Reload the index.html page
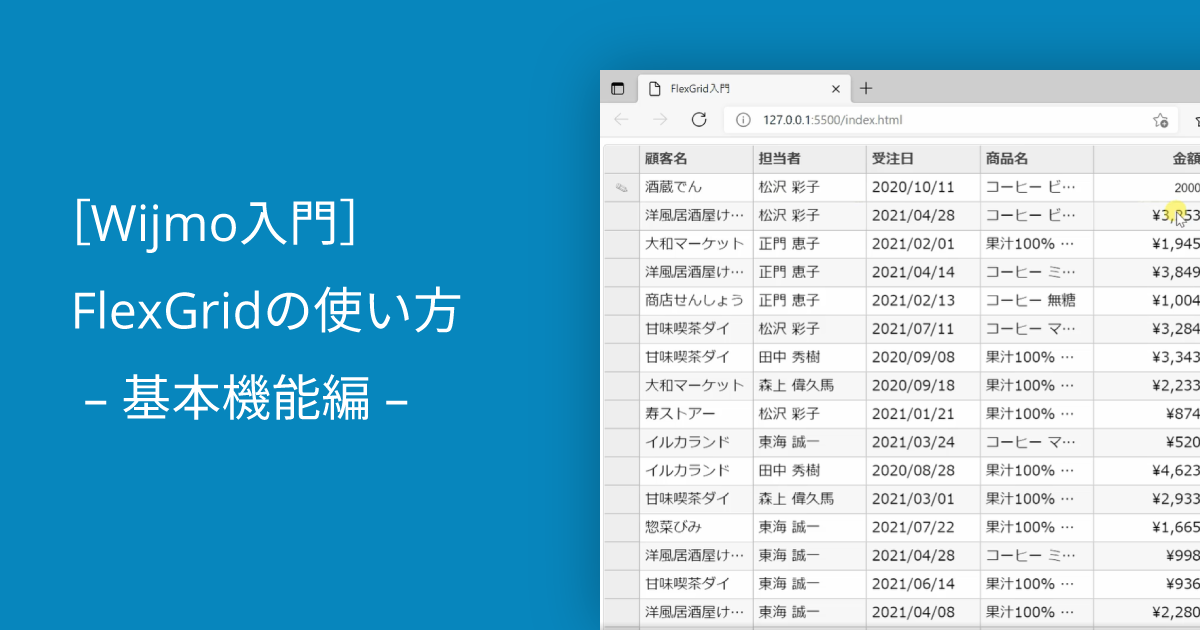Screen dimensions: 1200x630 click(x=697, y=119)
